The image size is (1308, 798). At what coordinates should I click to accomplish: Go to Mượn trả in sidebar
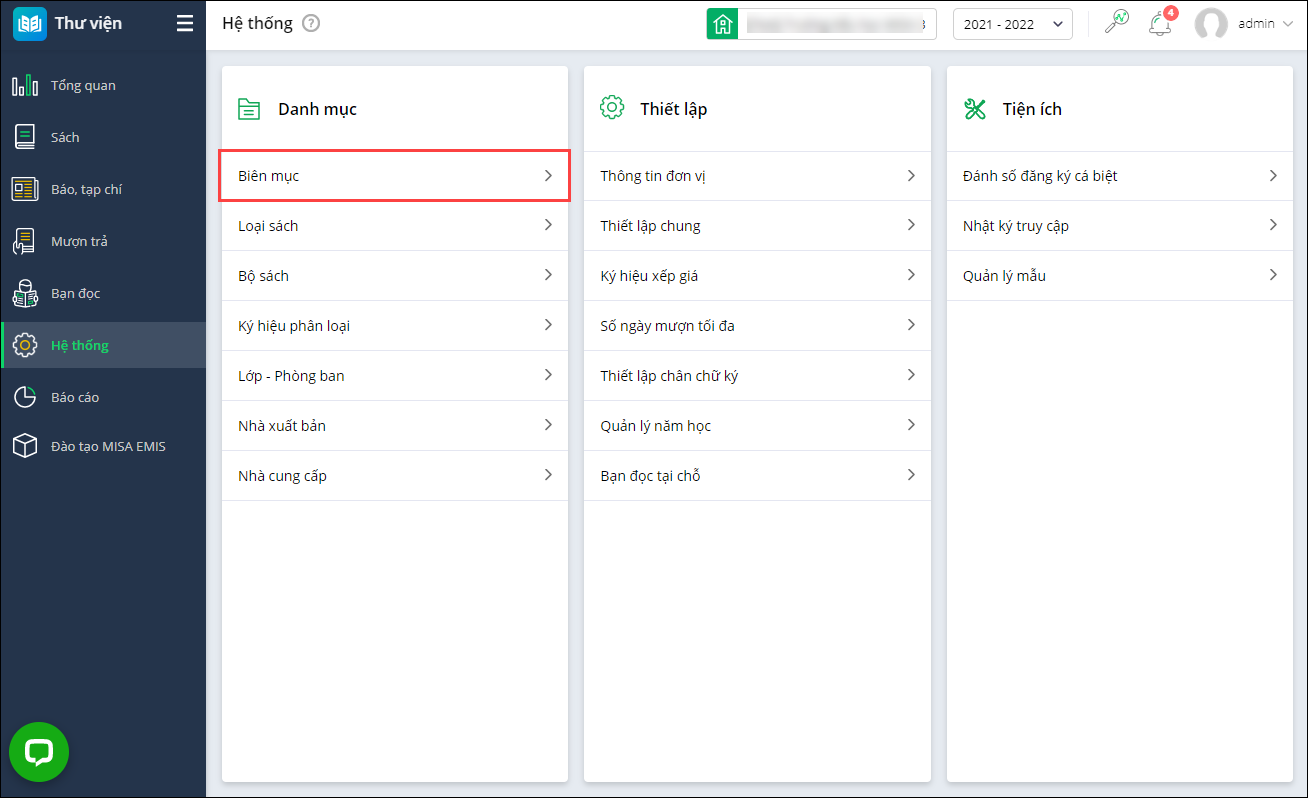(79, 241)
